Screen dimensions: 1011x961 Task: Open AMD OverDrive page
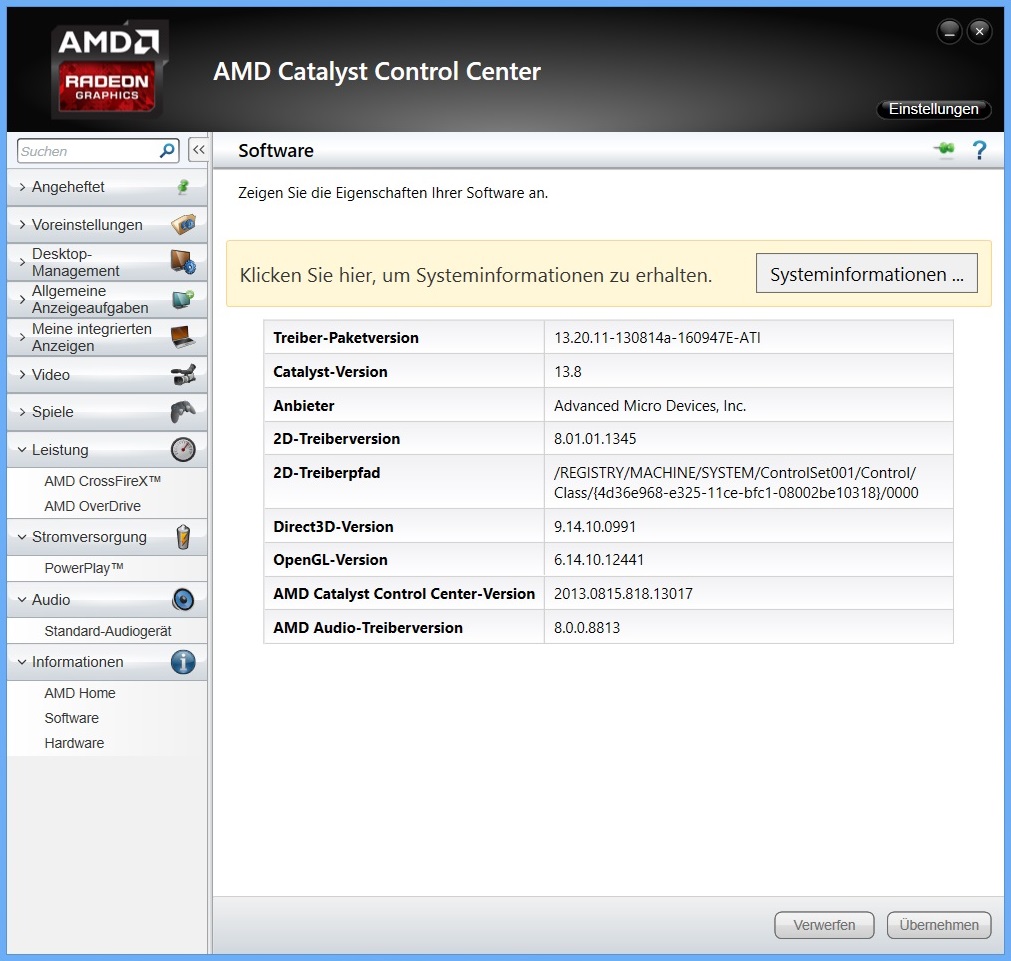coord(92,506)
